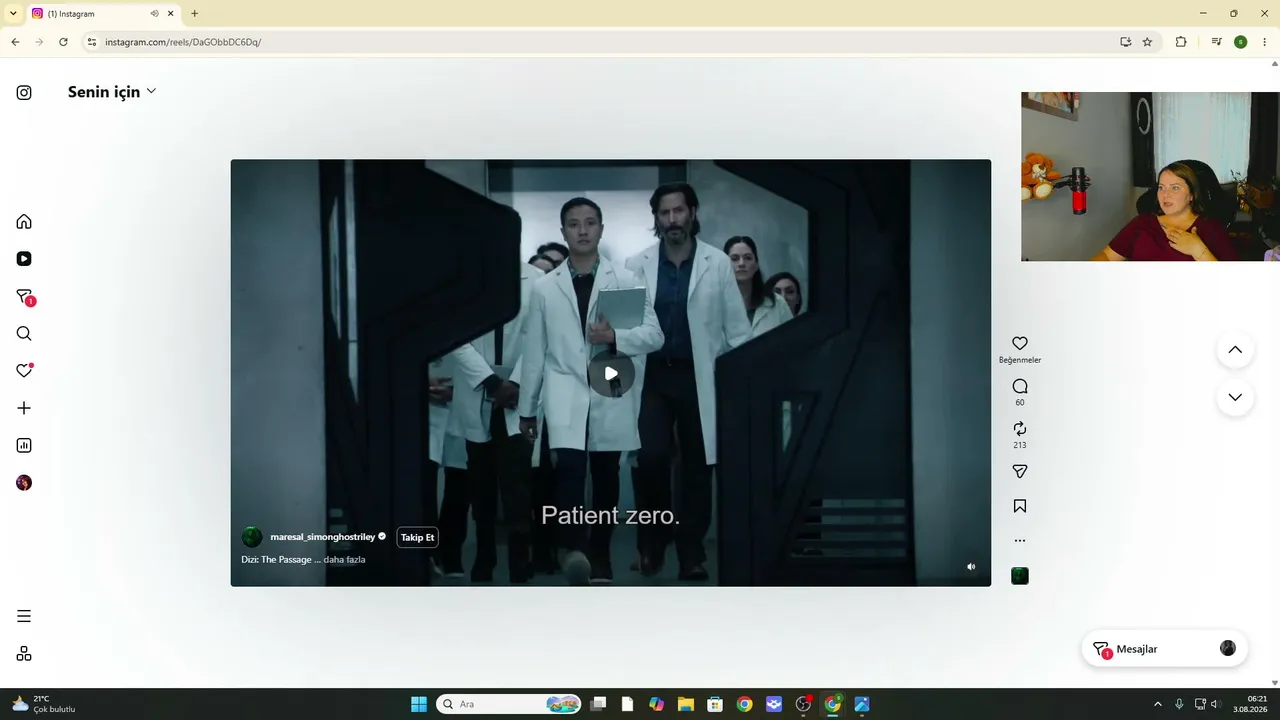Viewport: 1280px width, 720px height.
Task: Open the Reels section icon
Action: (24, 259)
